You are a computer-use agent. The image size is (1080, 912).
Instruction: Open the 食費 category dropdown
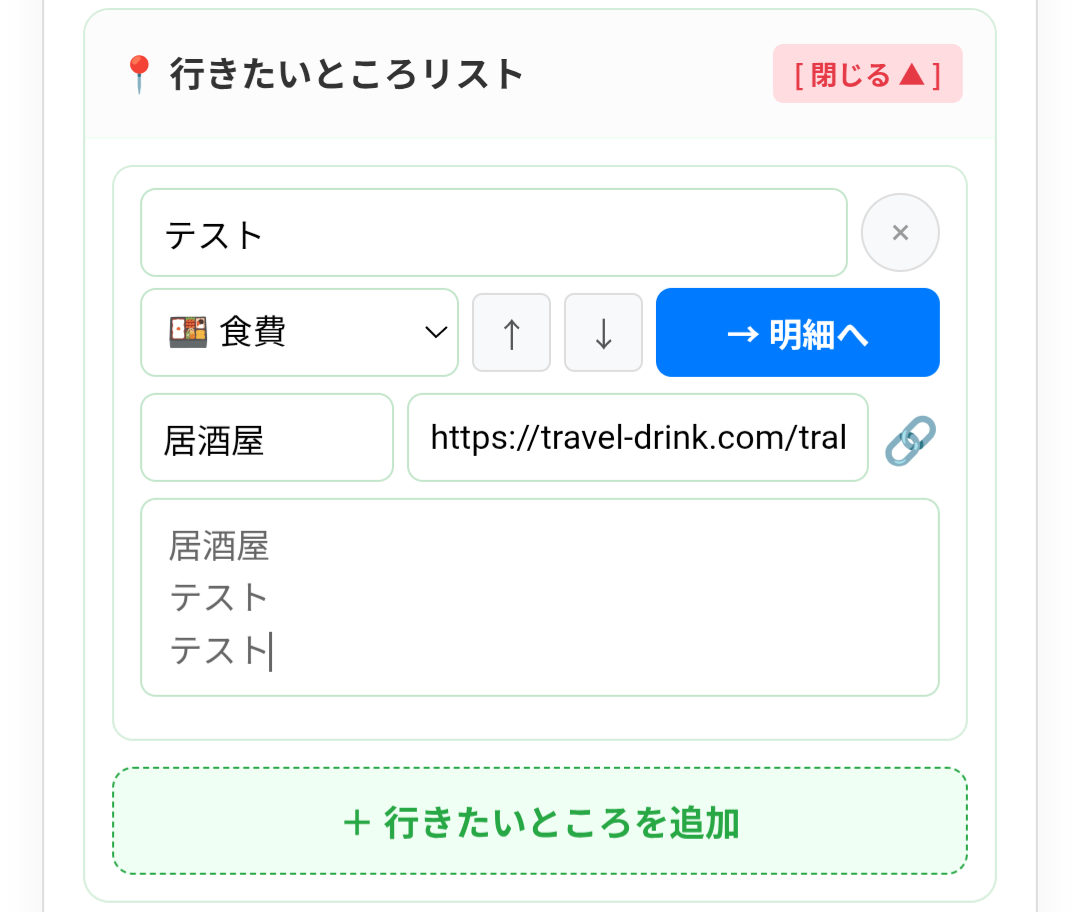[x=299, y=333]
